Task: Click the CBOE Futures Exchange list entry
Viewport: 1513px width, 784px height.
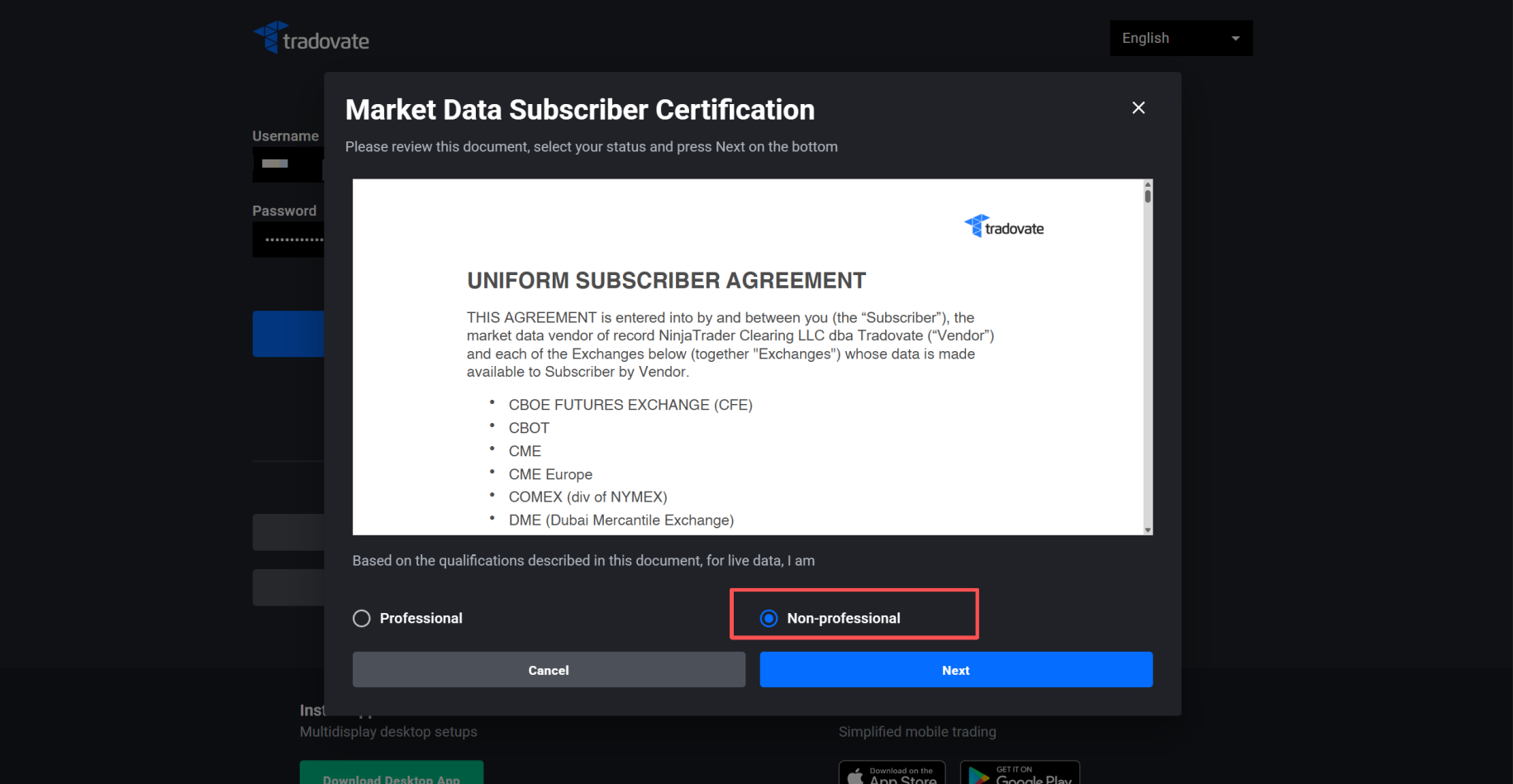Action: (630, 405)
